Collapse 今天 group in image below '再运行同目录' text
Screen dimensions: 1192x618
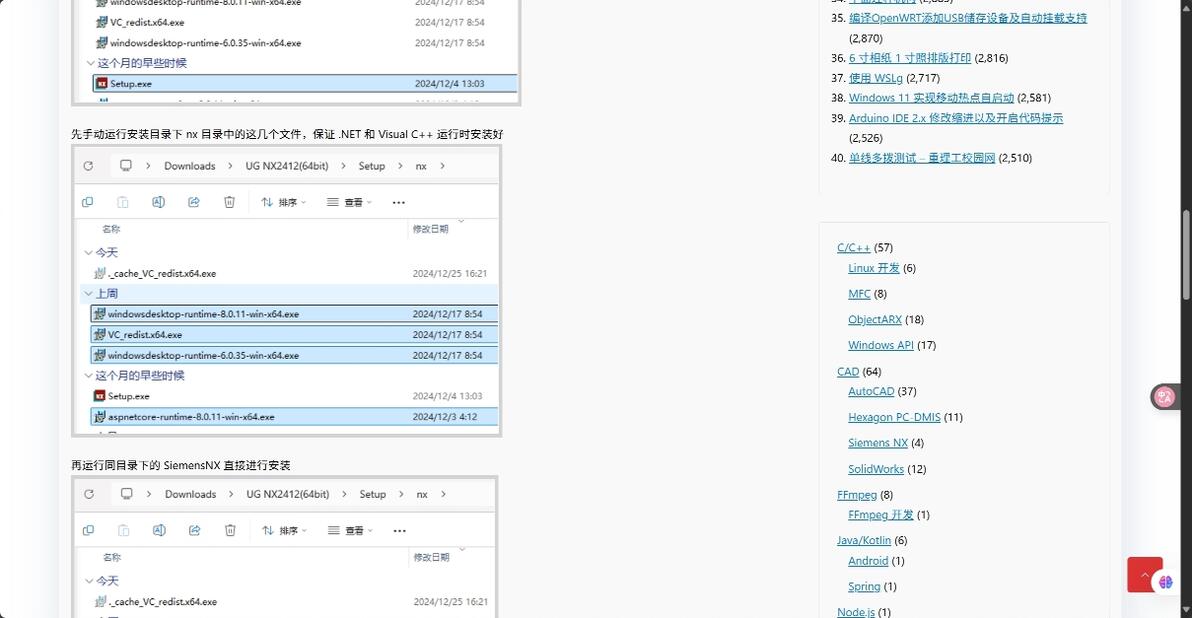[89, 581]
